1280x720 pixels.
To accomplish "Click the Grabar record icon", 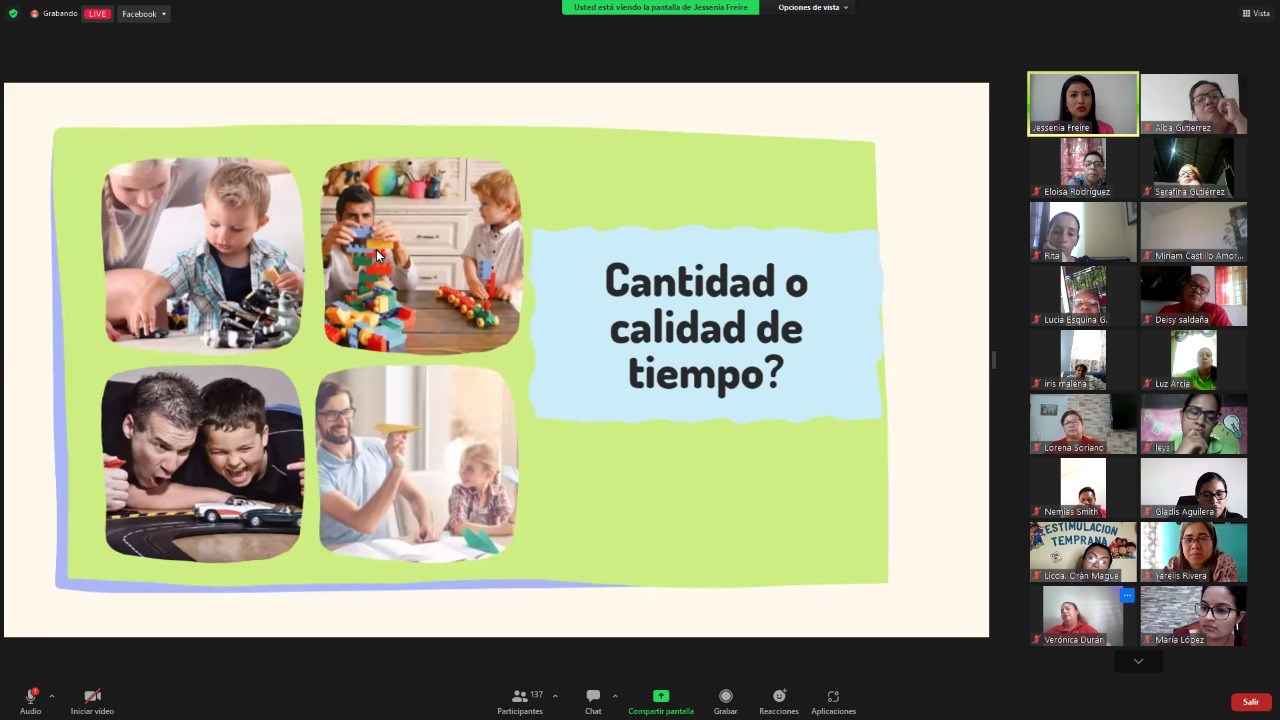I will (x=726, y=696).
